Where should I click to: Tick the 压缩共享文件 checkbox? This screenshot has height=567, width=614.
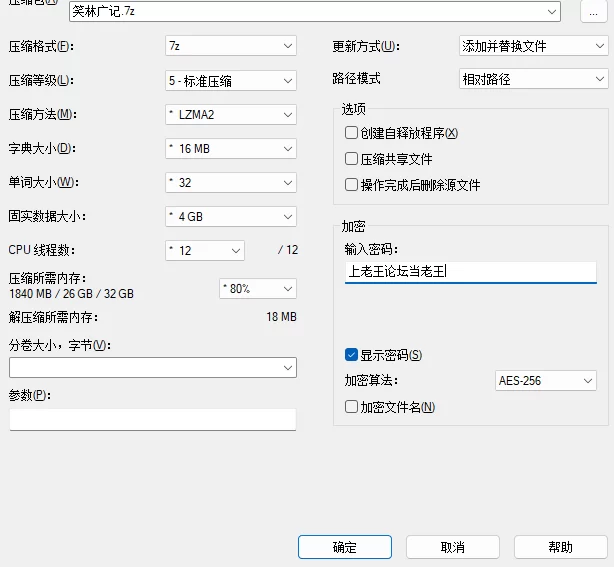click(x=351, y=159)
